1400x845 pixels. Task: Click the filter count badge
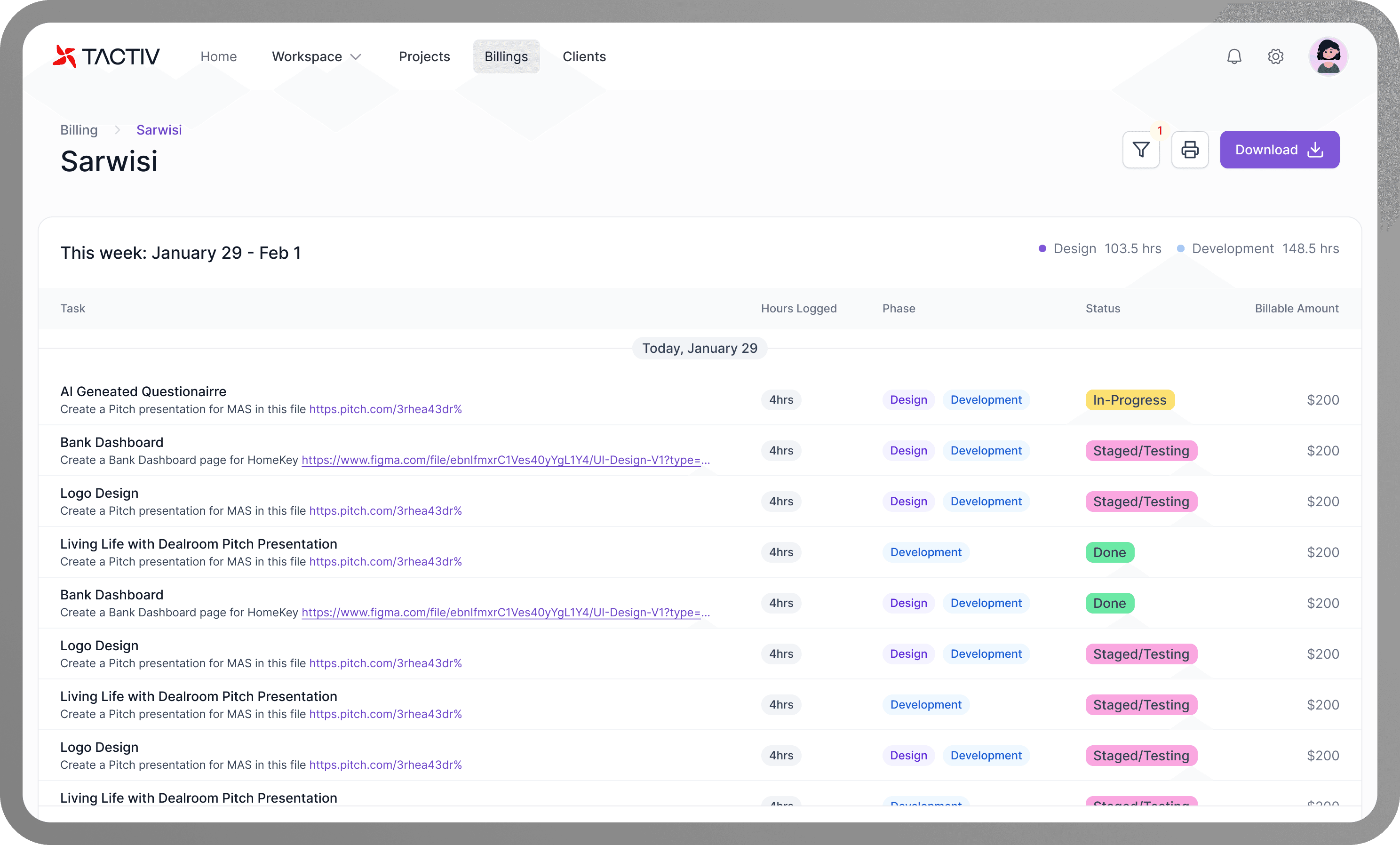click(1160, 130)
